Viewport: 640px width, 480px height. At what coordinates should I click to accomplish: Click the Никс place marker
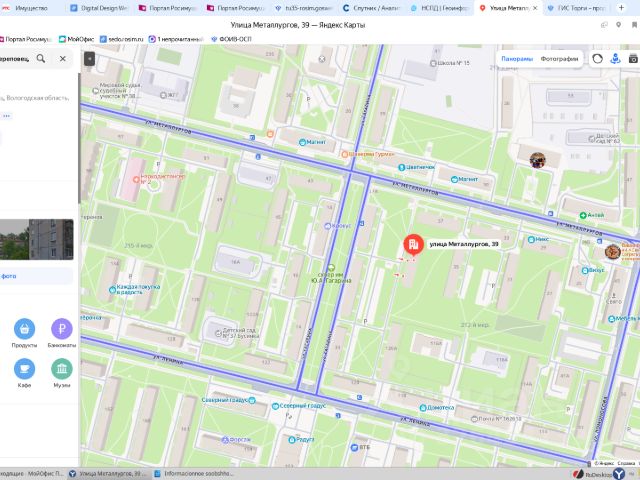(x=531, y=240)
